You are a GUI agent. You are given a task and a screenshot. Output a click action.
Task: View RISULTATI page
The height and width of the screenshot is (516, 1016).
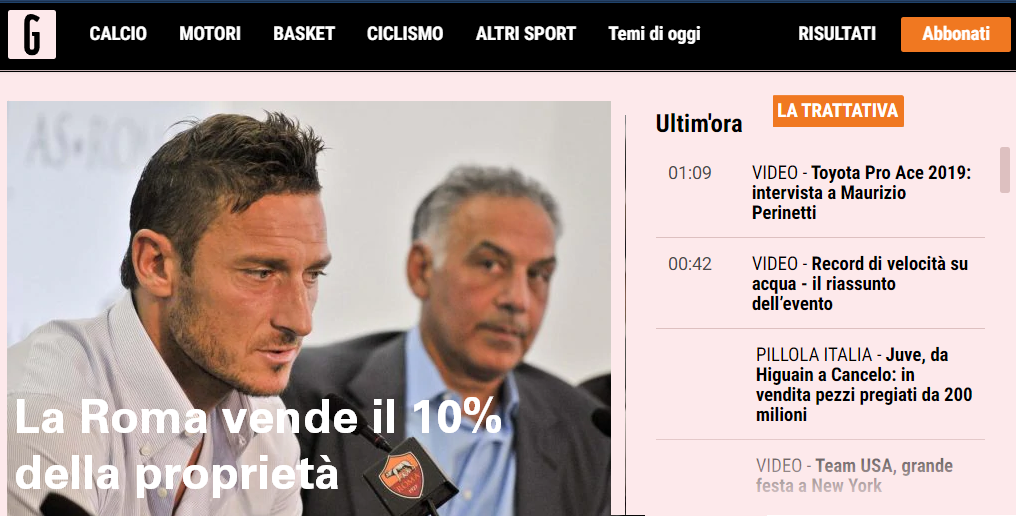[x=837, y=34]
